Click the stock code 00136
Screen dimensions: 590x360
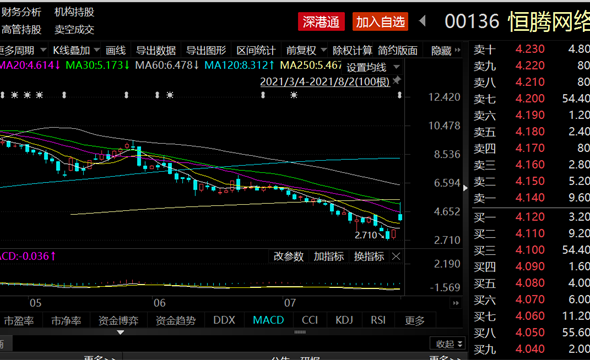click(472, 21)
